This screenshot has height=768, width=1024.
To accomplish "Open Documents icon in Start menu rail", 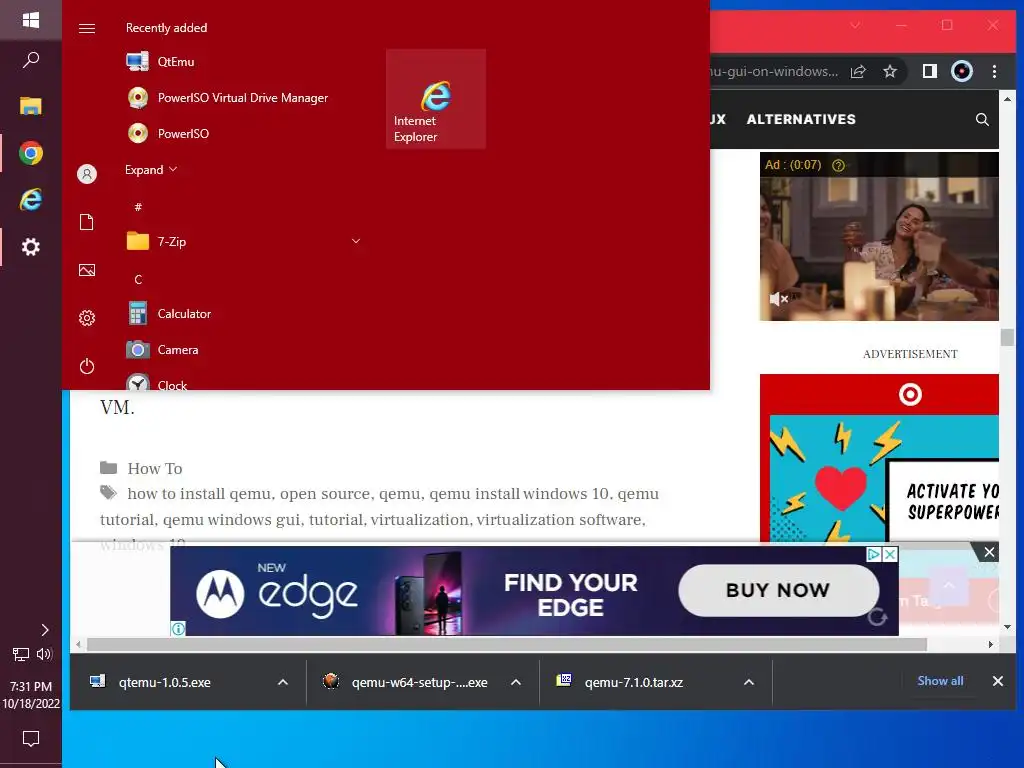I will pos(87,222).
